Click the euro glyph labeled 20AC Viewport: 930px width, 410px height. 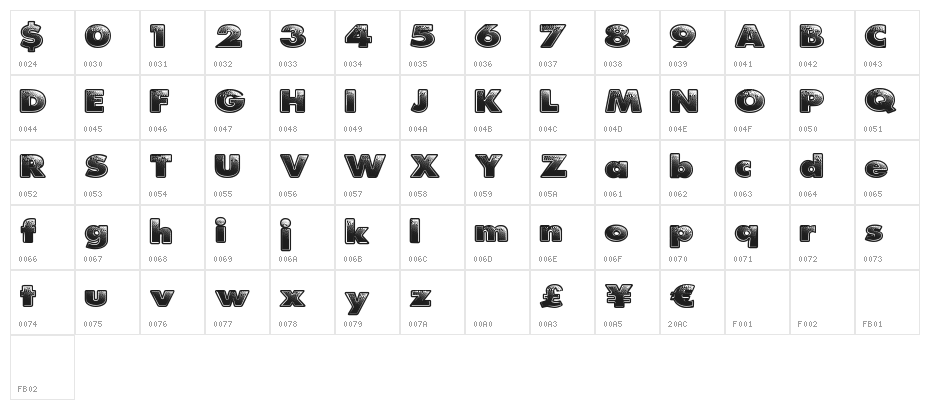682,297
